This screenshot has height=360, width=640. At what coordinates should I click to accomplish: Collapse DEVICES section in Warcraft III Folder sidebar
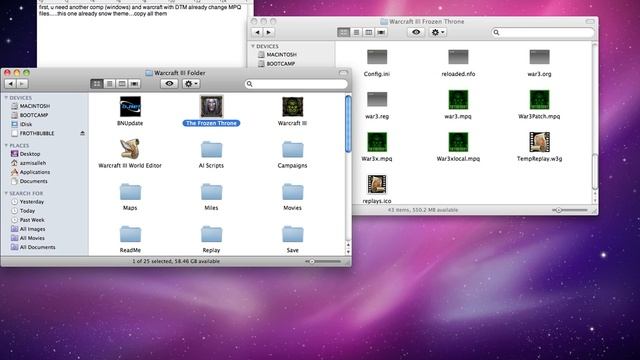pyautogui.click(x=6, y=98)
